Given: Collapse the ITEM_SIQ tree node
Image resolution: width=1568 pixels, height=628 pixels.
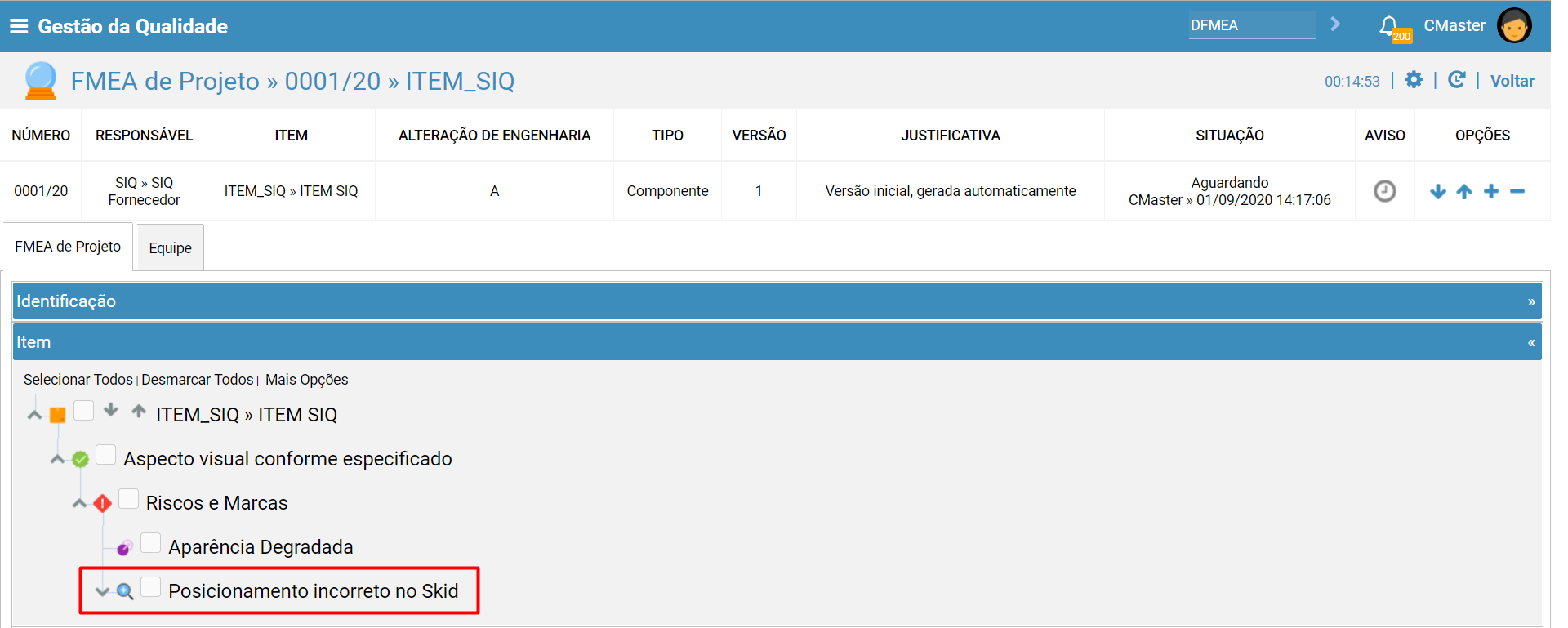Looking at the screenshot, I should (34, 415).
